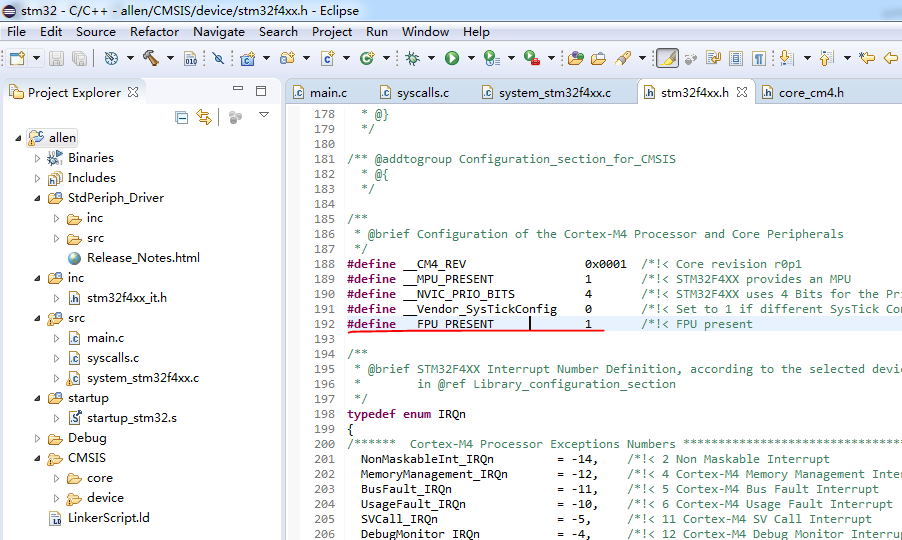Launch Debug with the bug icon
902x540 pixels.
412,58
